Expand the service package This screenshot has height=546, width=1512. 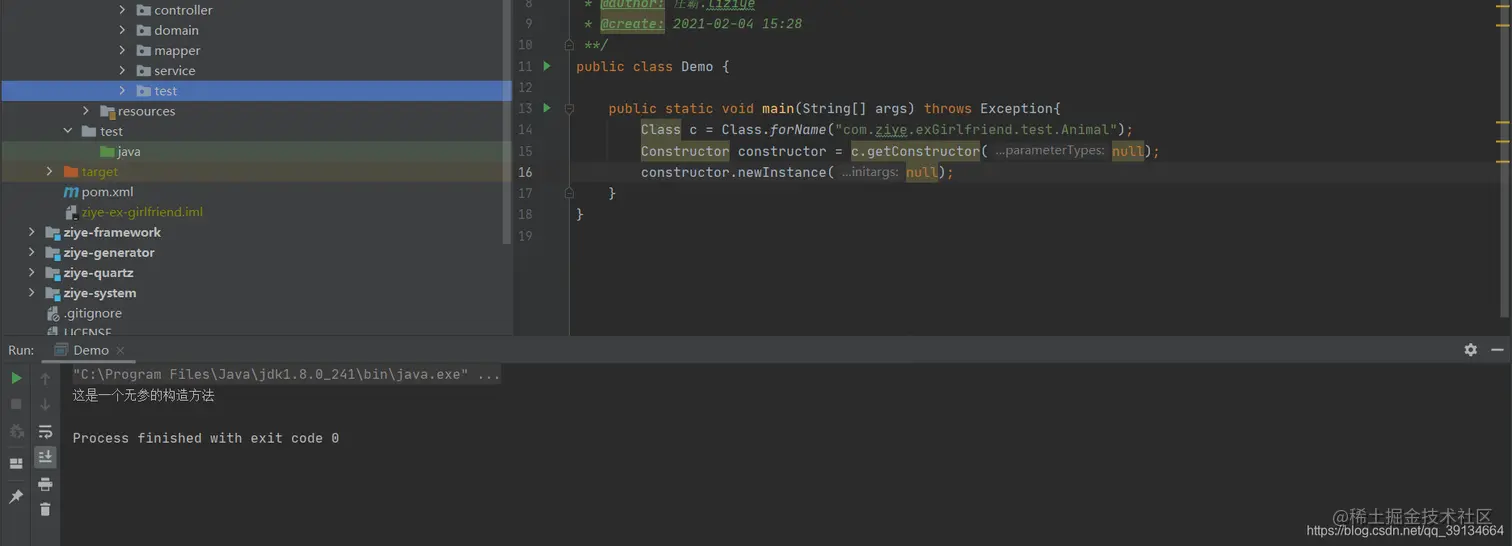coord(122,70)
